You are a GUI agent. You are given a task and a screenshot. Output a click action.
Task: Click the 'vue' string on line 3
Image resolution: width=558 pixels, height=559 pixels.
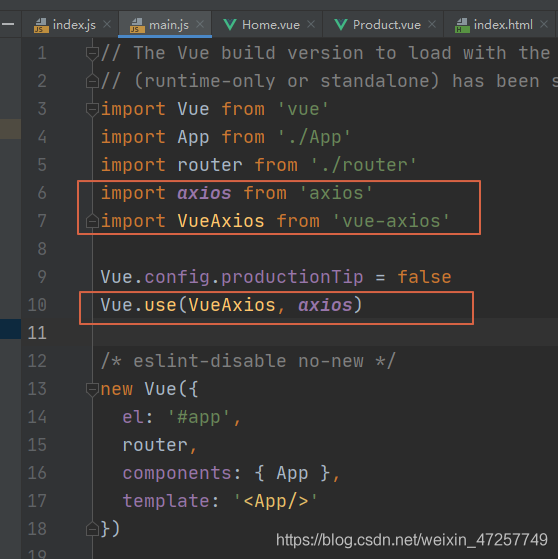303,109
